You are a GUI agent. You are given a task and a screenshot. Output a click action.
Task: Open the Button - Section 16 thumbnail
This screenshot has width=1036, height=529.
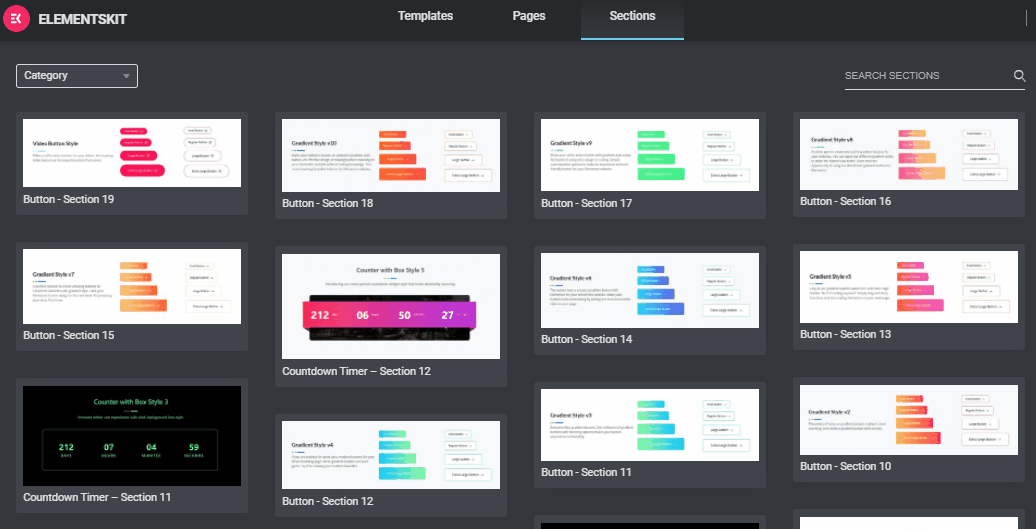909,155
